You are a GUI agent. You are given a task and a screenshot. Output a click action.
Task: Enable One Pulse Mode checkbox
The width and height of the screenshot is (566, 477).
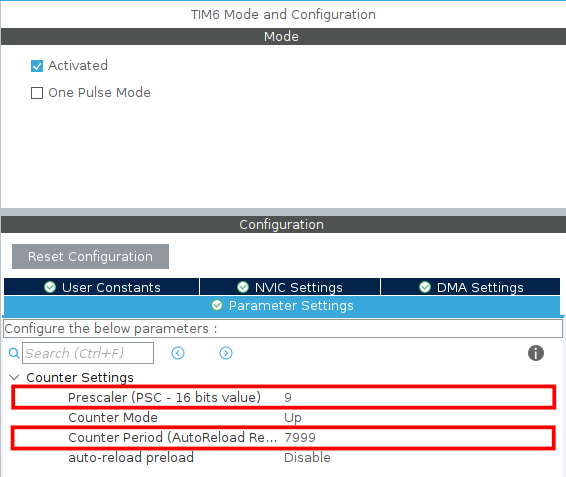coord(37,93)
